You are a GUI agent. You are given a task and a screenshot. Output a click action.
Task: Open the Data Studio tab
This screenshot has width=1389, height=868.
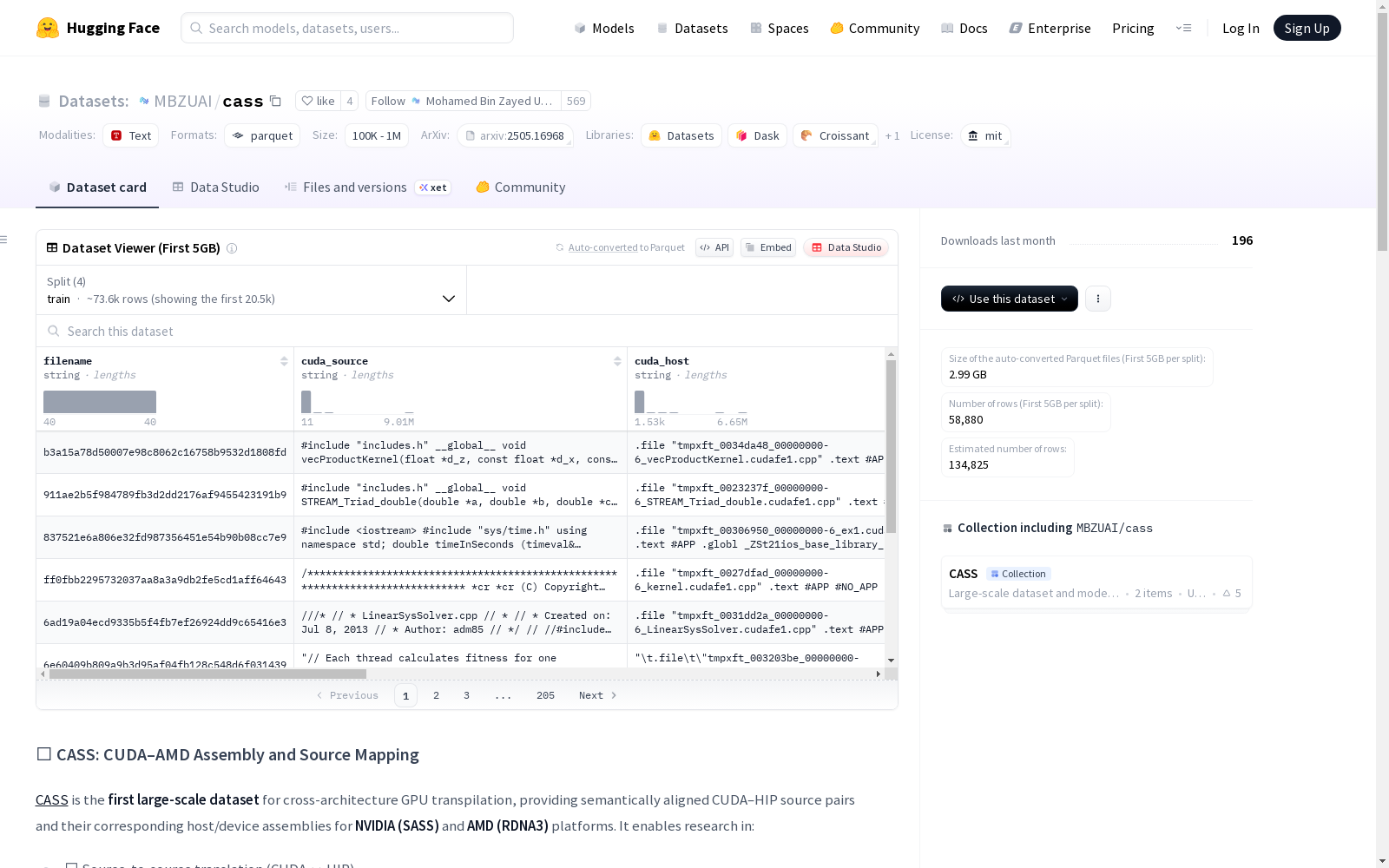click(x=216, y=187)
